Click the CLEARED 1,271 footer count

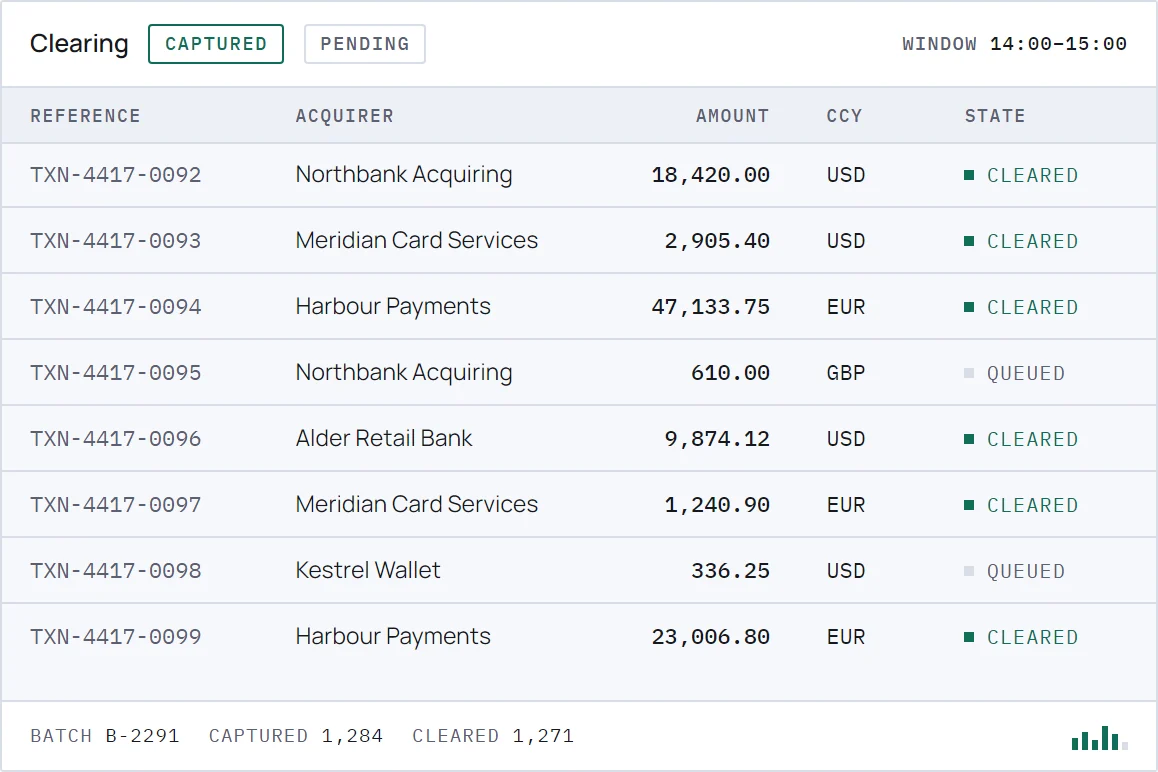tap(493, 736)
